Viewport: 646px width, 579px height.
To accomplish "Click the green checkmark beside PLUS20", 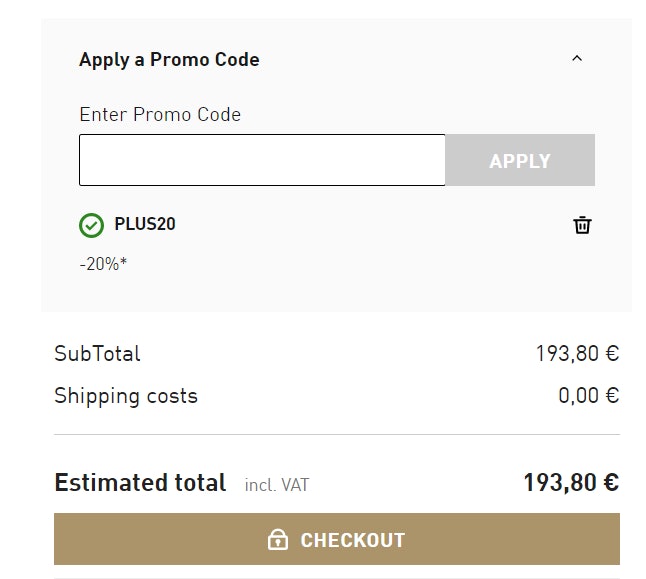I will pos(91,225).
